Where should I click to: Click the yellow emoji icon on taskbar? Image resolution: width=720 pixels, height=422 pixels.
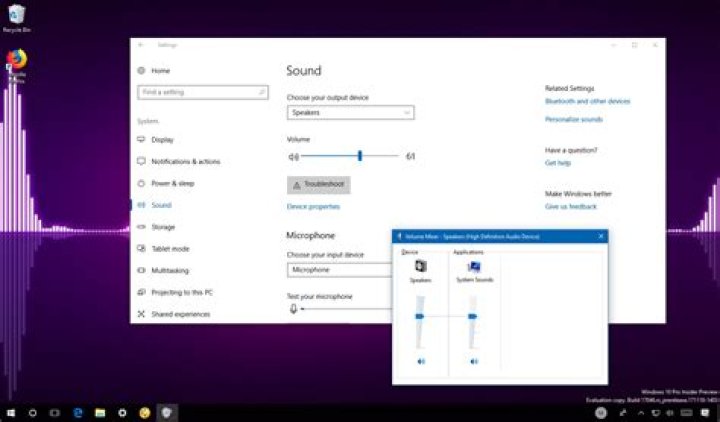pyautogui.click(x=145, y=413)
